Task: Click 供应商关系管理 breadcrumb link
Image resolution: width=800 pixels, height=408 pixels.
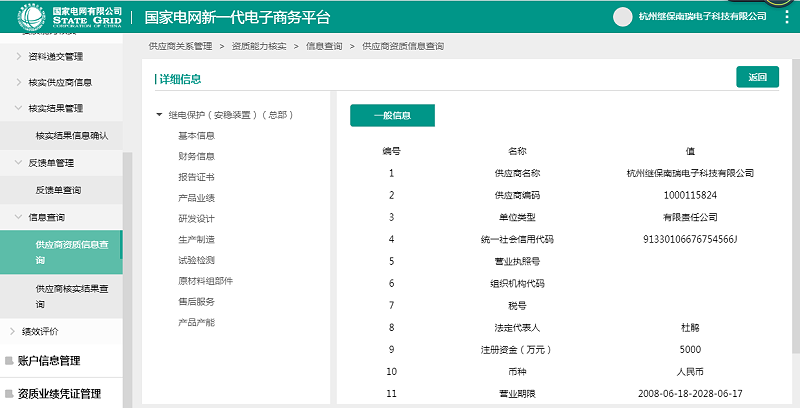Action: point(180,46)
